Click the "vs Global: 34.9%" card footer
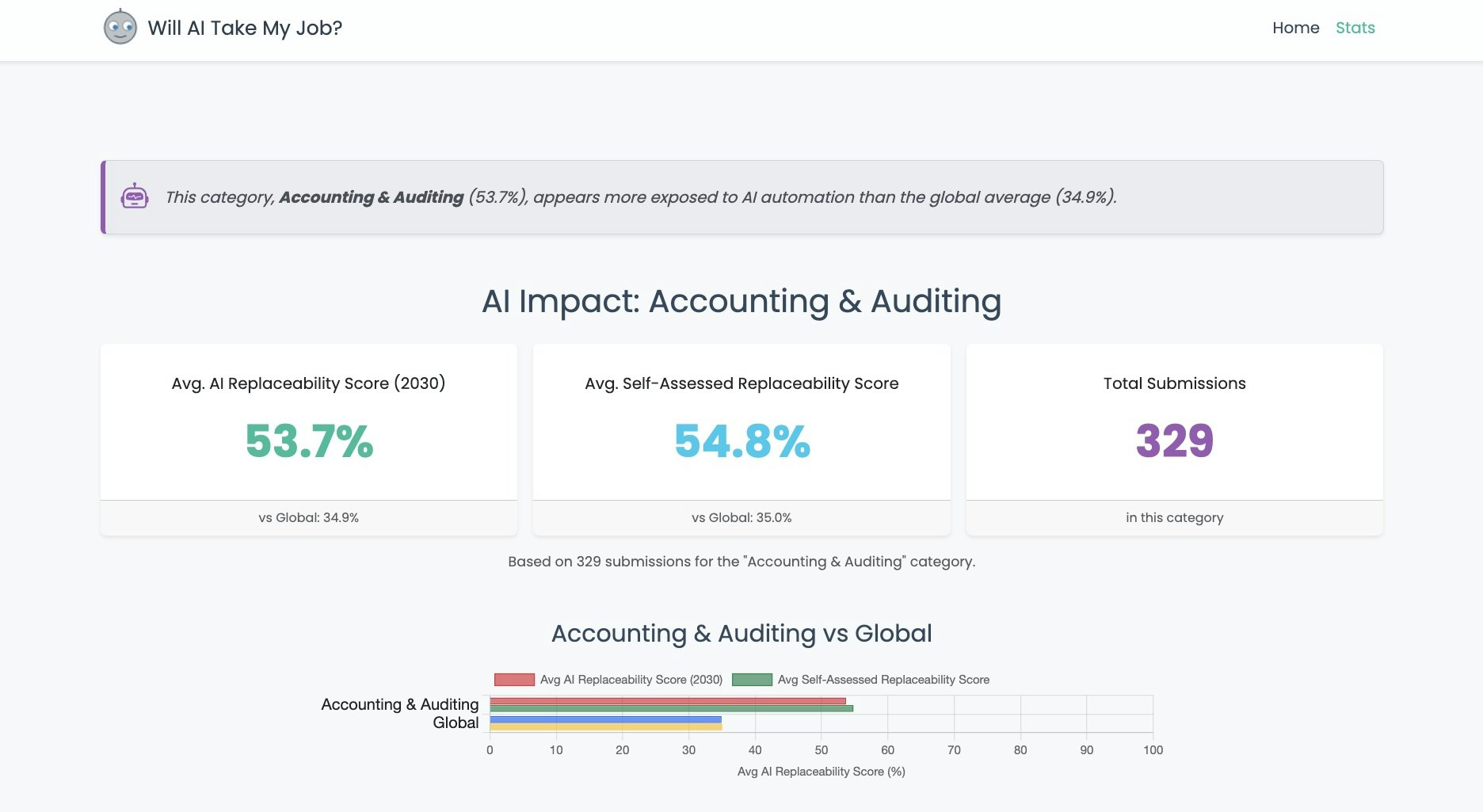This screenshot has height=812, width=1483. 309,517
